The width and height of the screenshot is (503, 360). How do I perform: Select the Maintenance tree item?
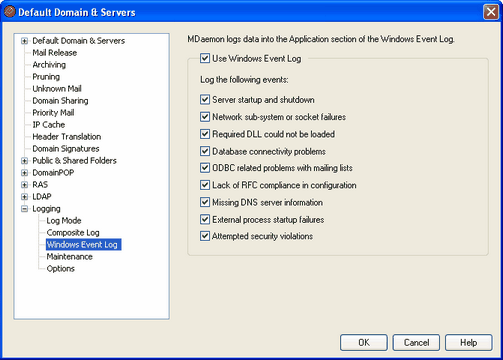(x=69, y=257)
